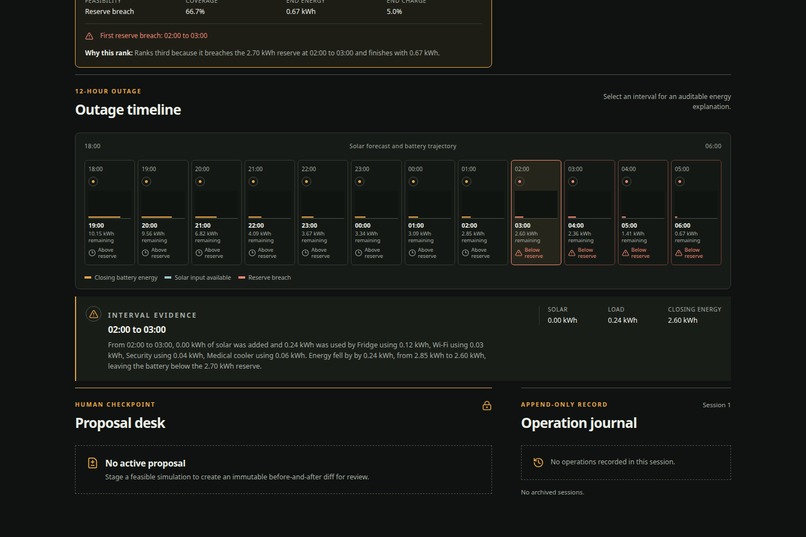Pick the 23:00 interval with 3.34 kWh remaining
This screenshot has width=806, height=537.
click(376, 213)
